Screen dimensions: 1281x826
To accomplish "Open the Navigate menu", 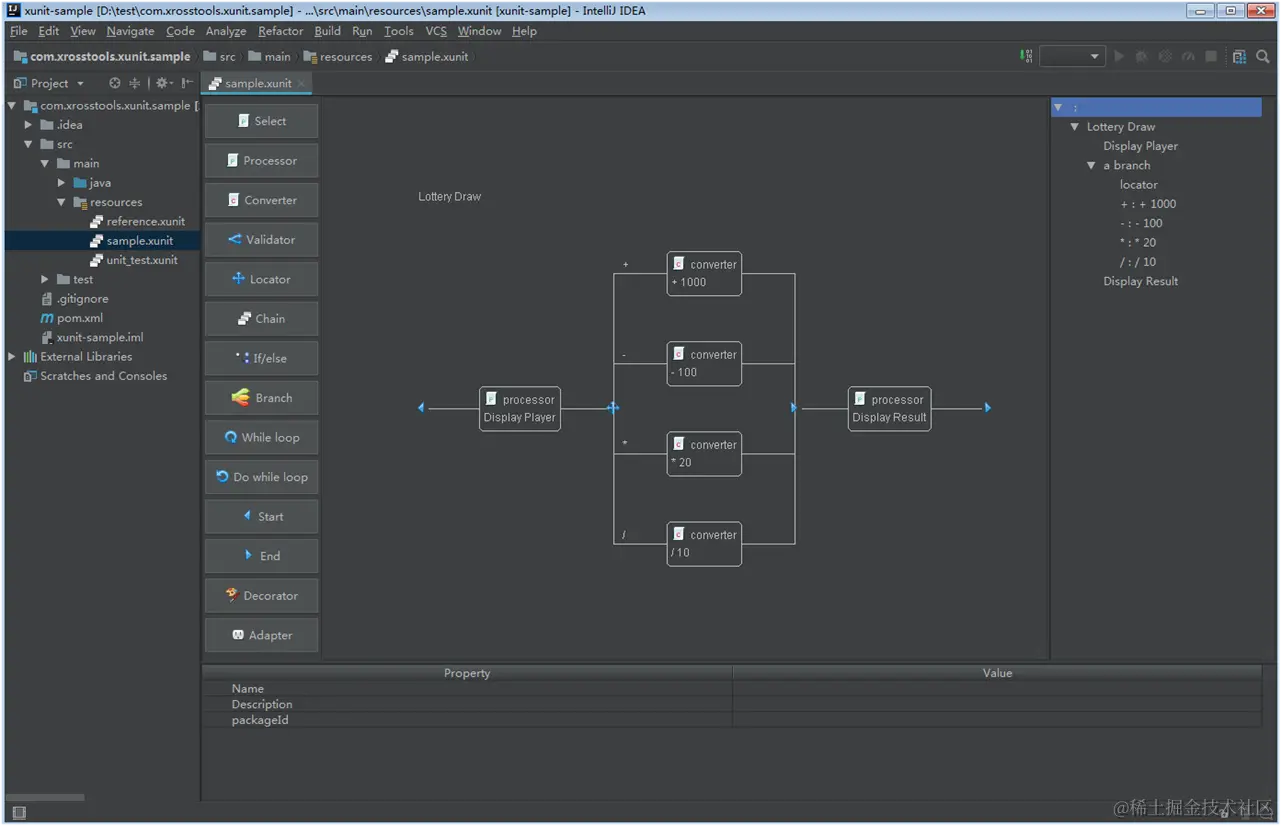I will 130,31.
